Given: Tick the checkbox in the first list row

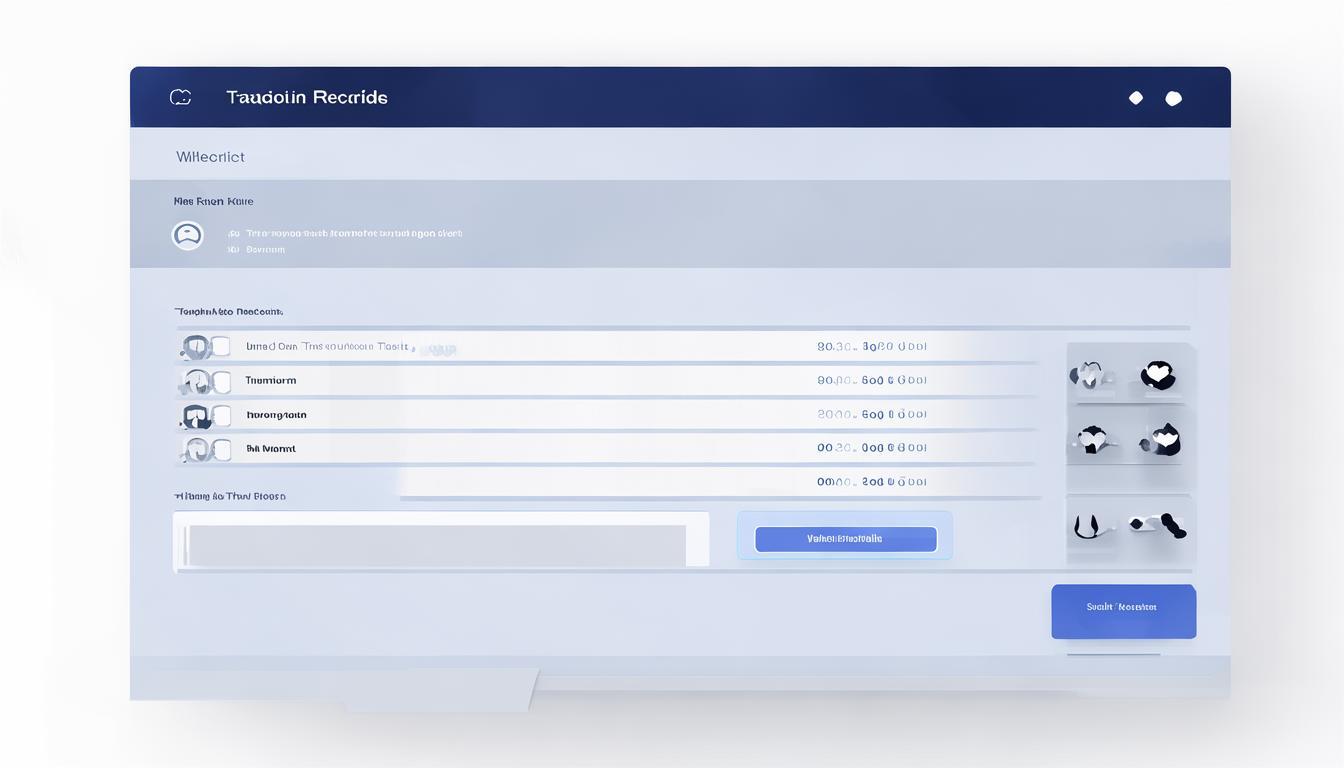Looking at the screenshot, I should tap(221, 347).
